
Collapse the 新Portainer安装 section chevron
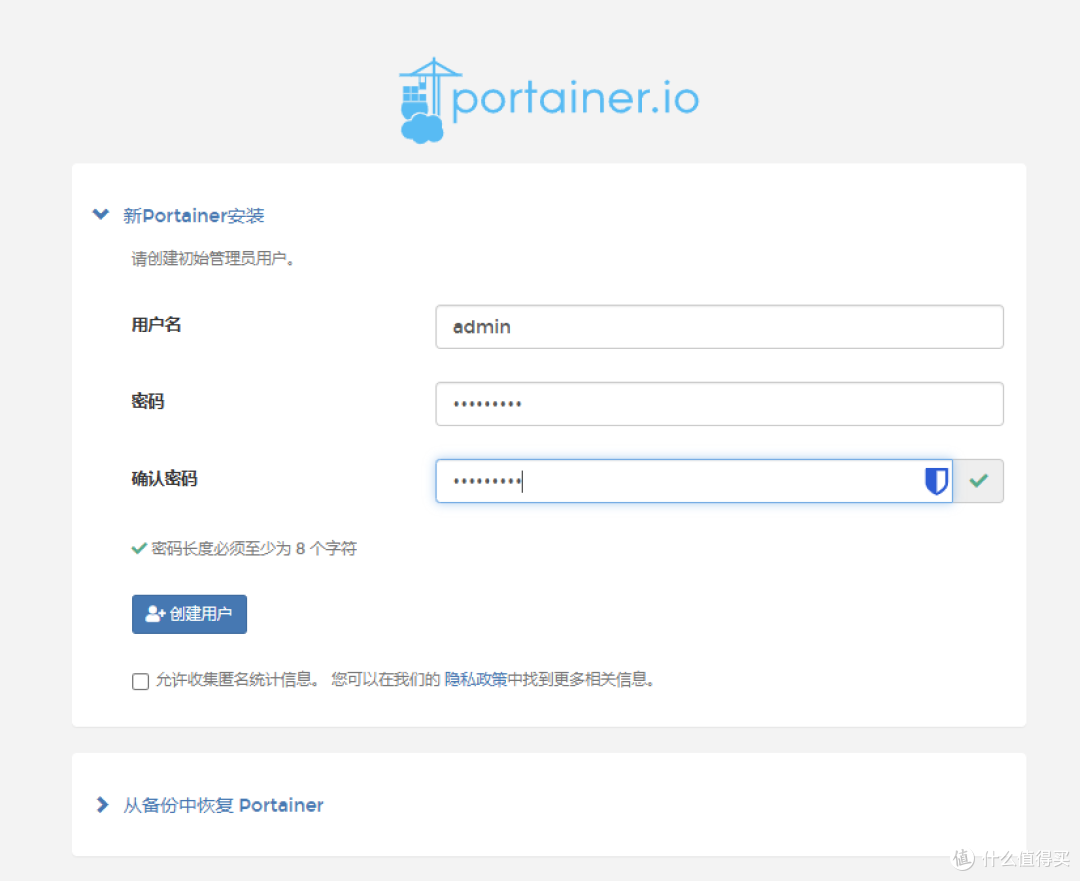[x=101, y=215]
